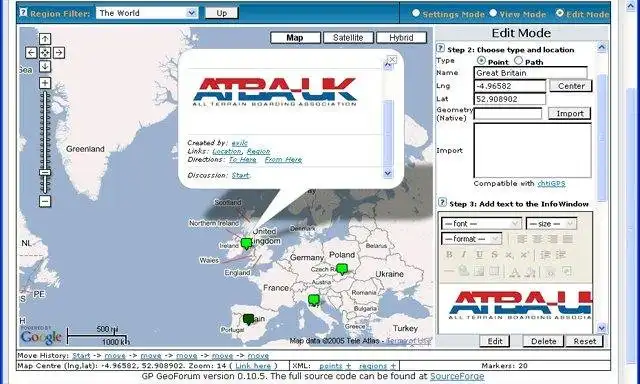Viewport: 640px width, 384px height.
Task: Follow the SourceForge link
Action: (x=457, y=376)
